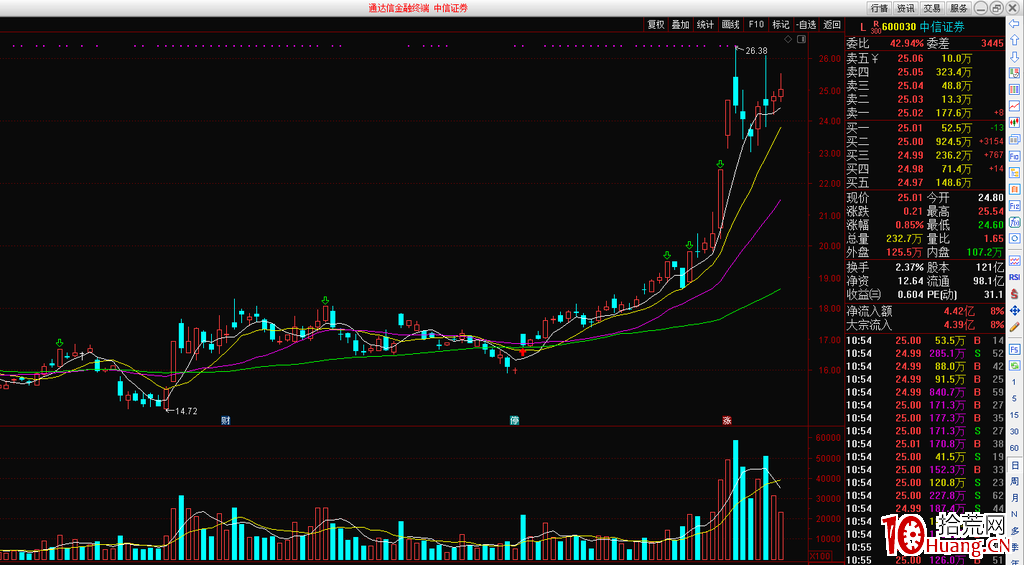Go back with the 返回 button

(831, 25)
